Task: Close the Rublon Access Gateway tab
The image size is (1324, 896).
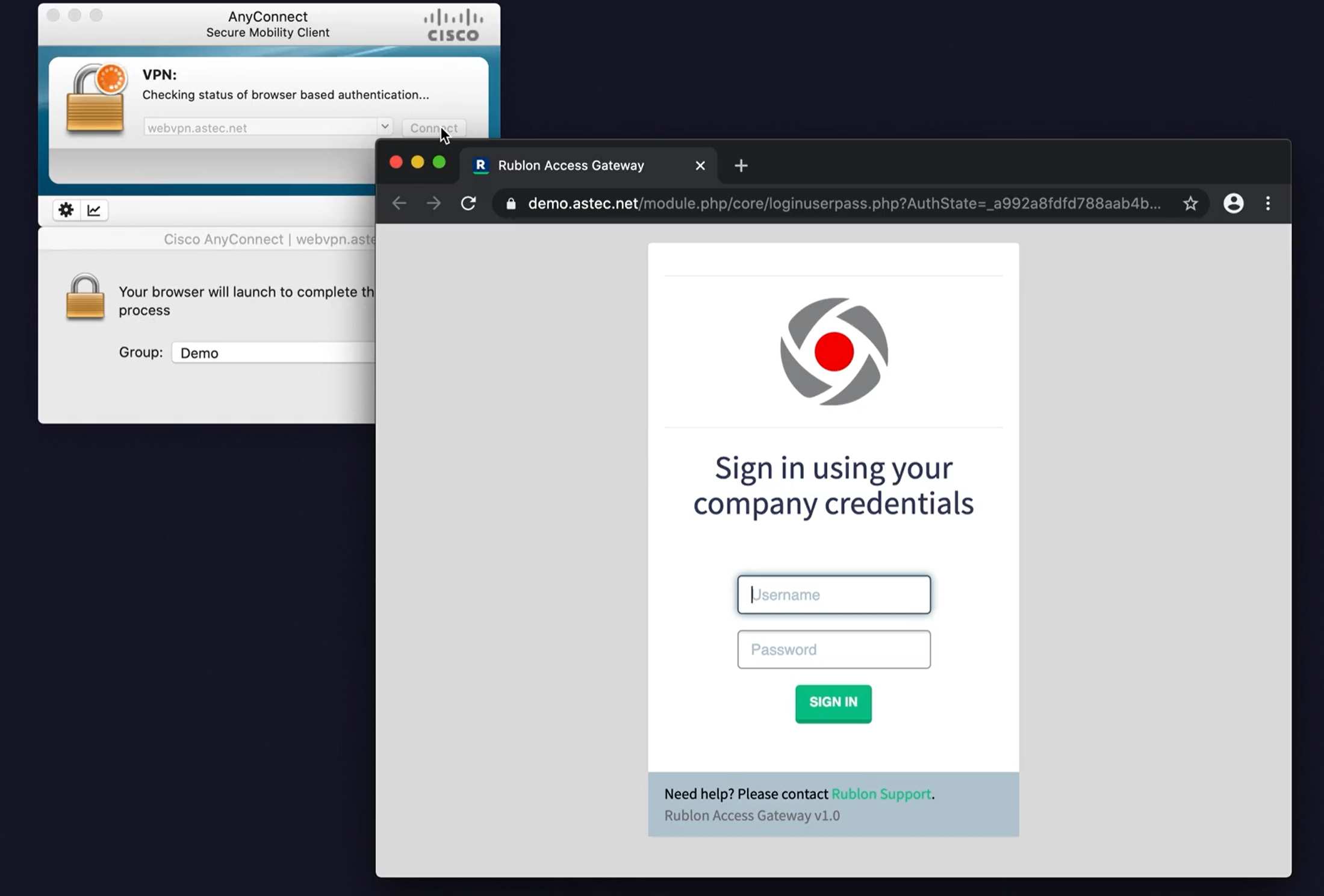Action: click(x=700, y=166)
